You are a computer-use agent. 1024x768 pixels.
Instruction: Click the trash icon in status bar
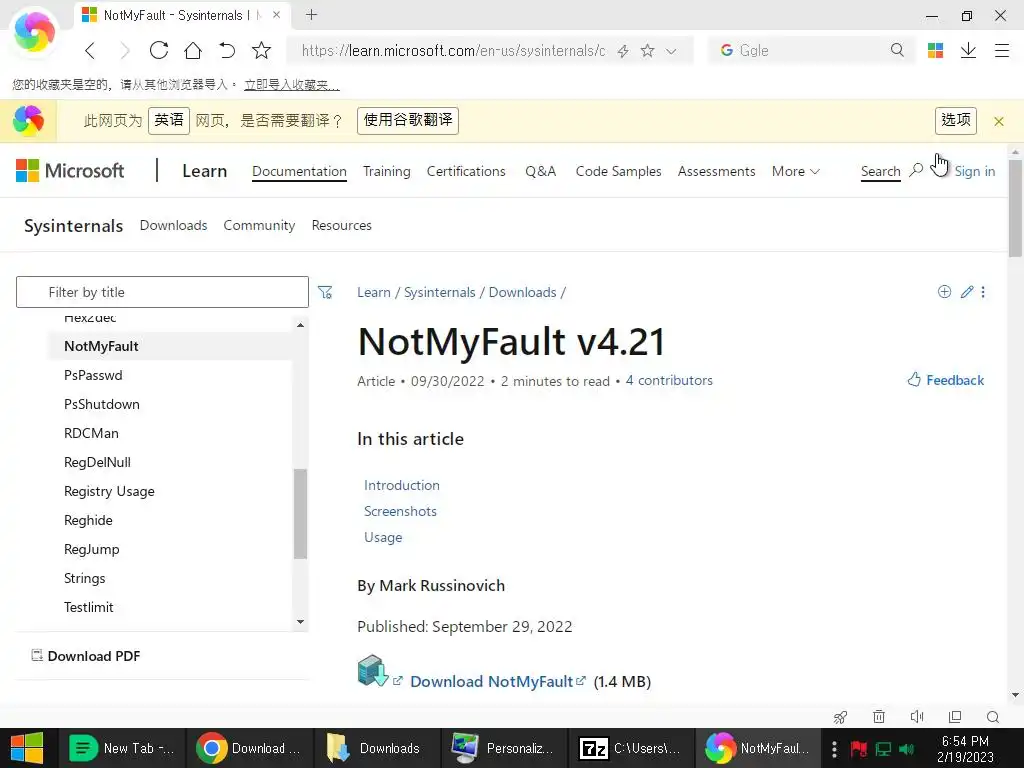point(879,717)
